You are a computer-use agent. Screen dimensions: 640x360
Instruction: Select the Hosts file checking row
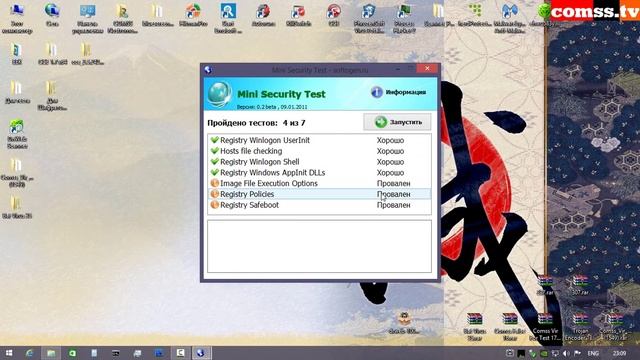(x=319, y=151)
